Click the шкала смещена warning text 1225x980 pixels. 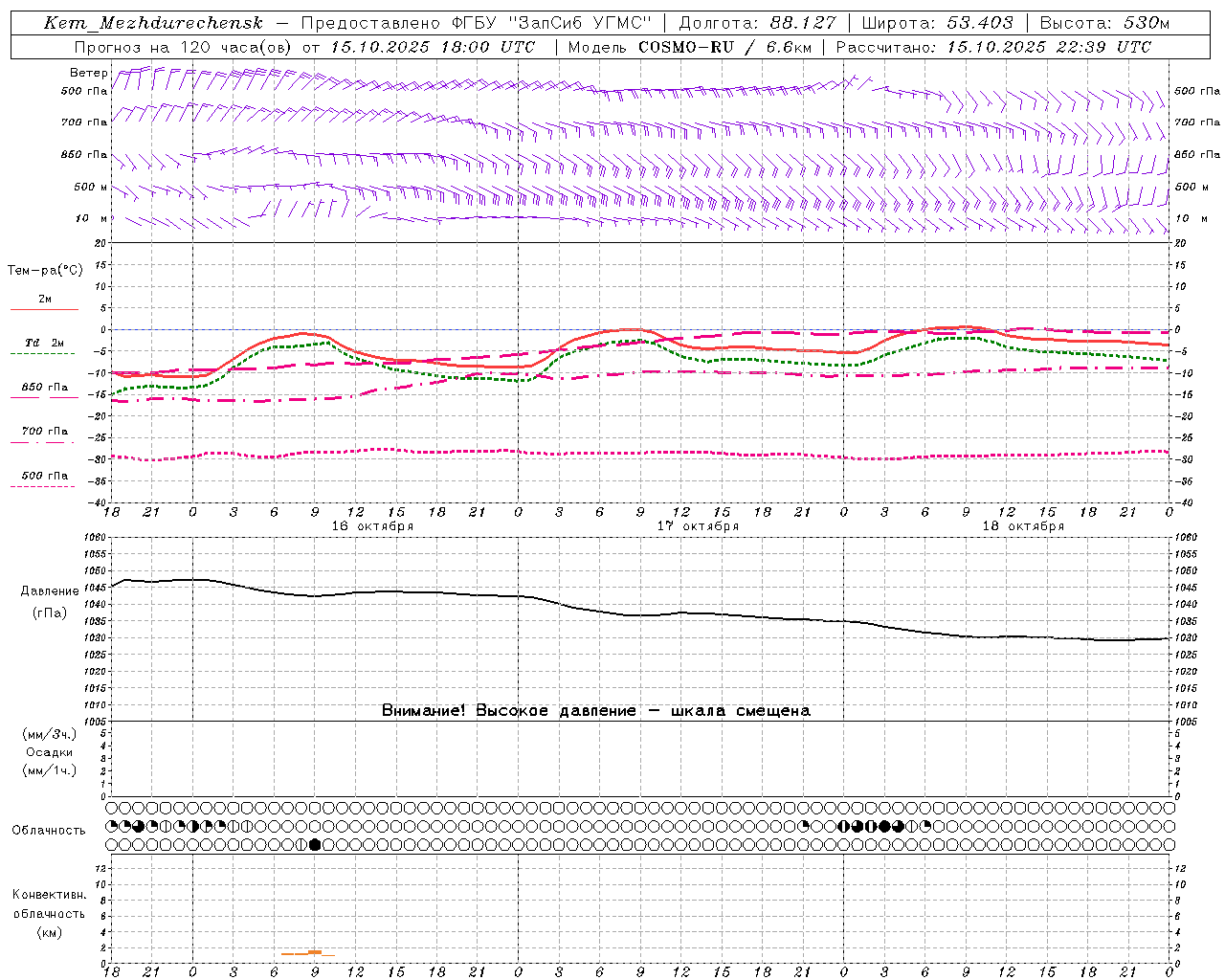(x=741, y=711)
